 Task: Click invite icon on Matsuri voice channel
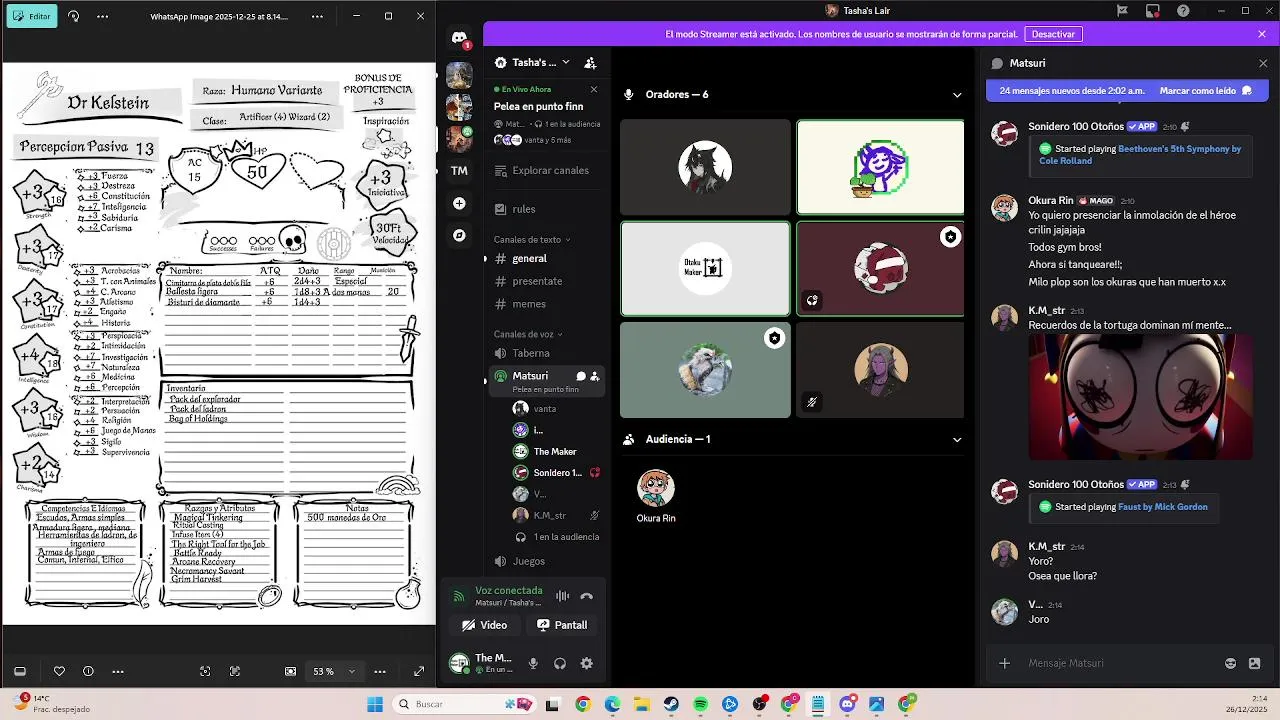[595, 376]
